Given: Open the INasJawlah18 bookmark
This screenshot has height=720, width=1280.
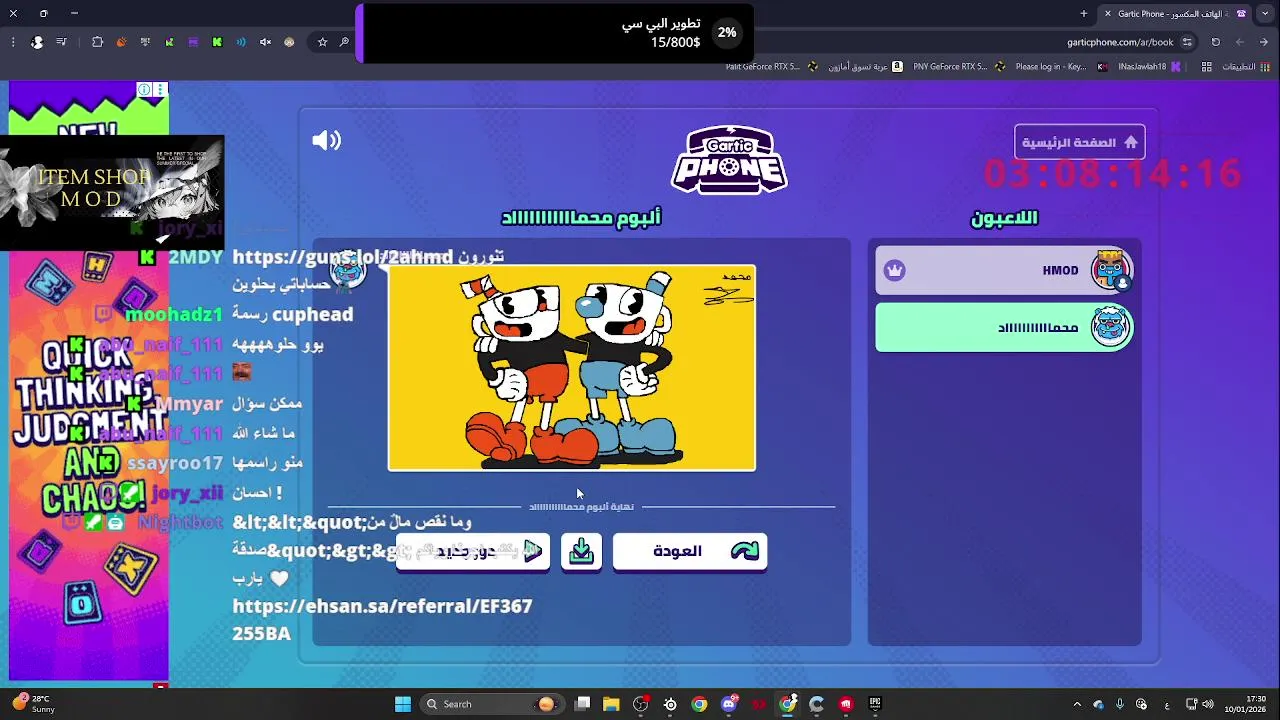Looking at the screenshot, I should (1149, 67).
